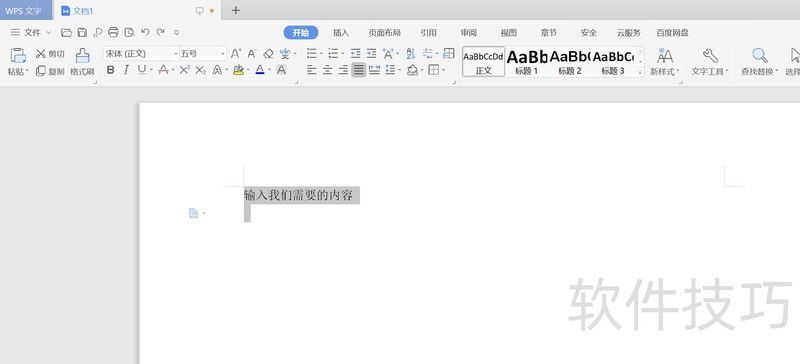The image size is (800, 364).
Task: Switch to the 插入 ribbon tab
Action: (341, 33)
